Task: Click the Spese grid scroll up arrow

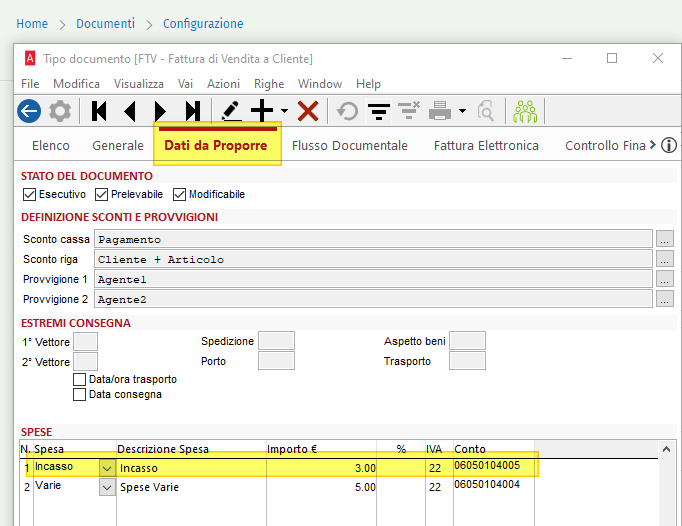Action: click(x=666, y=449)
